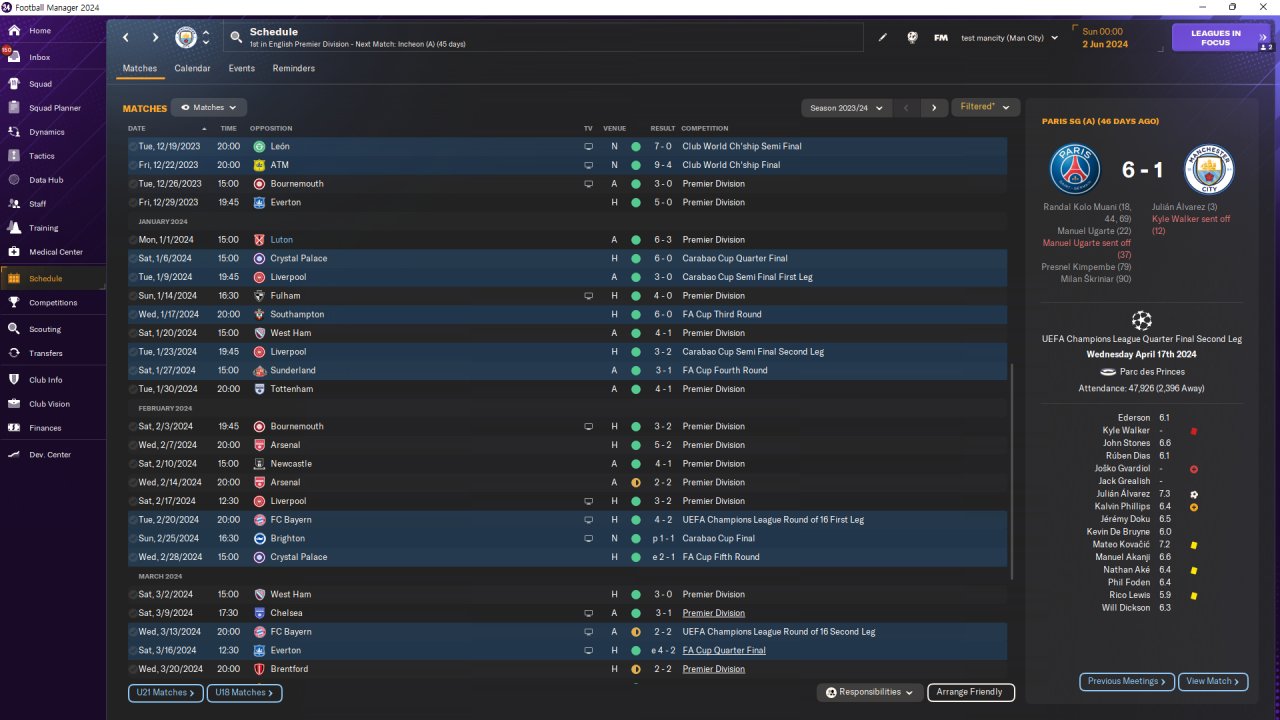Open the Responsibilities dropdown
The height and width of the screenshot is (720, 1280).
[x=870, y=692]
